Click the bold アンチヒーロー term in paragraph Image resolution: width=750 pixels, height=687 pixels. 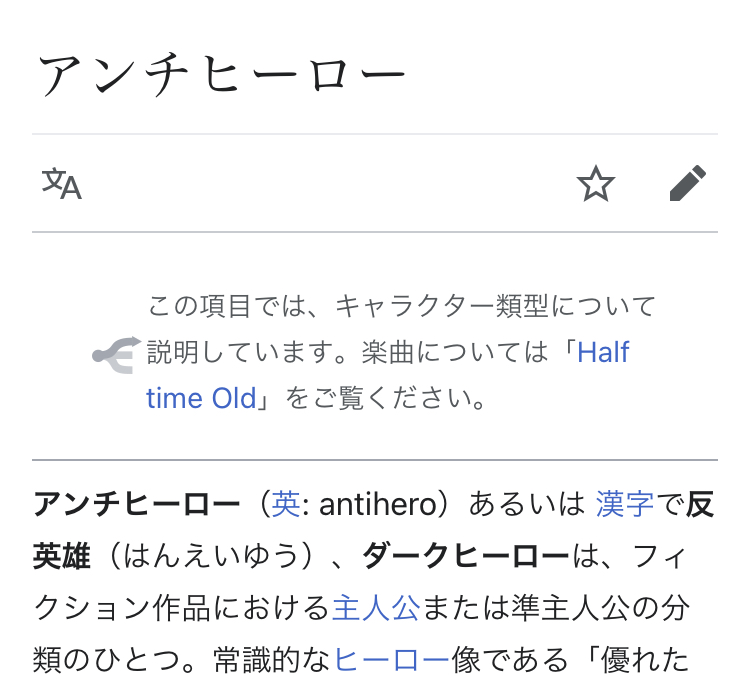click(136, 504)
